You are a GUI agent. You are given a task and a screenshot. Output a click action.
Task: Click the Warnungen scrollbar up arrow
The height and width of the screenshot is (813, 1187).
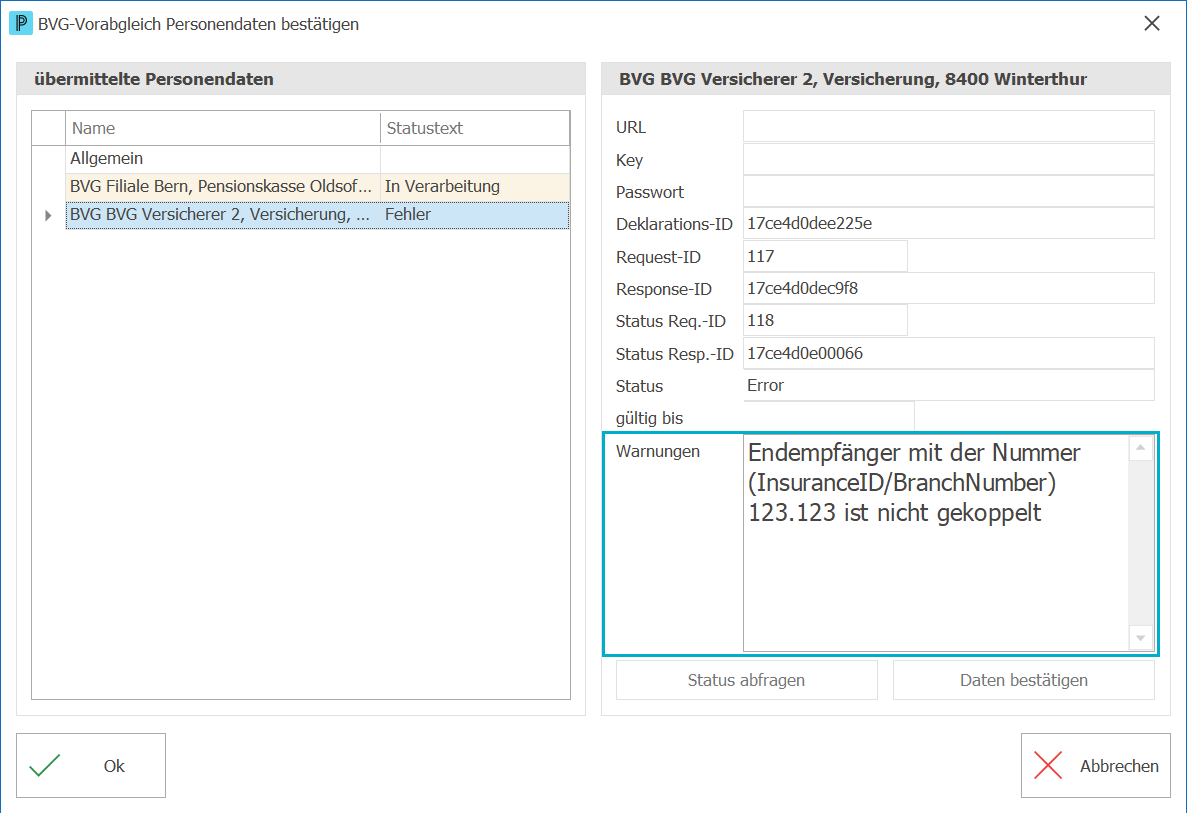pos(1141,448)
